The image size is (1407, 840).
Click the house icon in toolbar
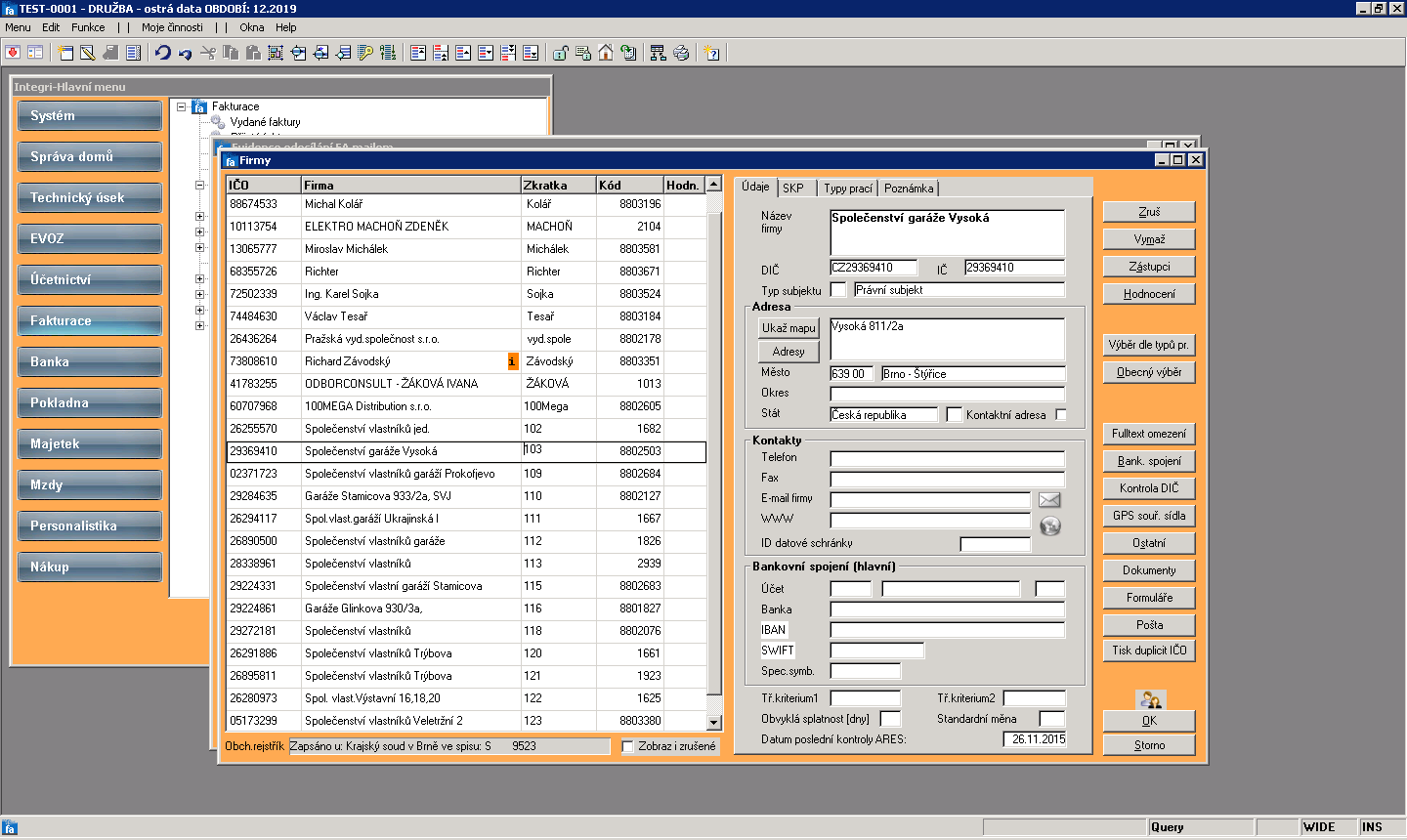(606, 53)
